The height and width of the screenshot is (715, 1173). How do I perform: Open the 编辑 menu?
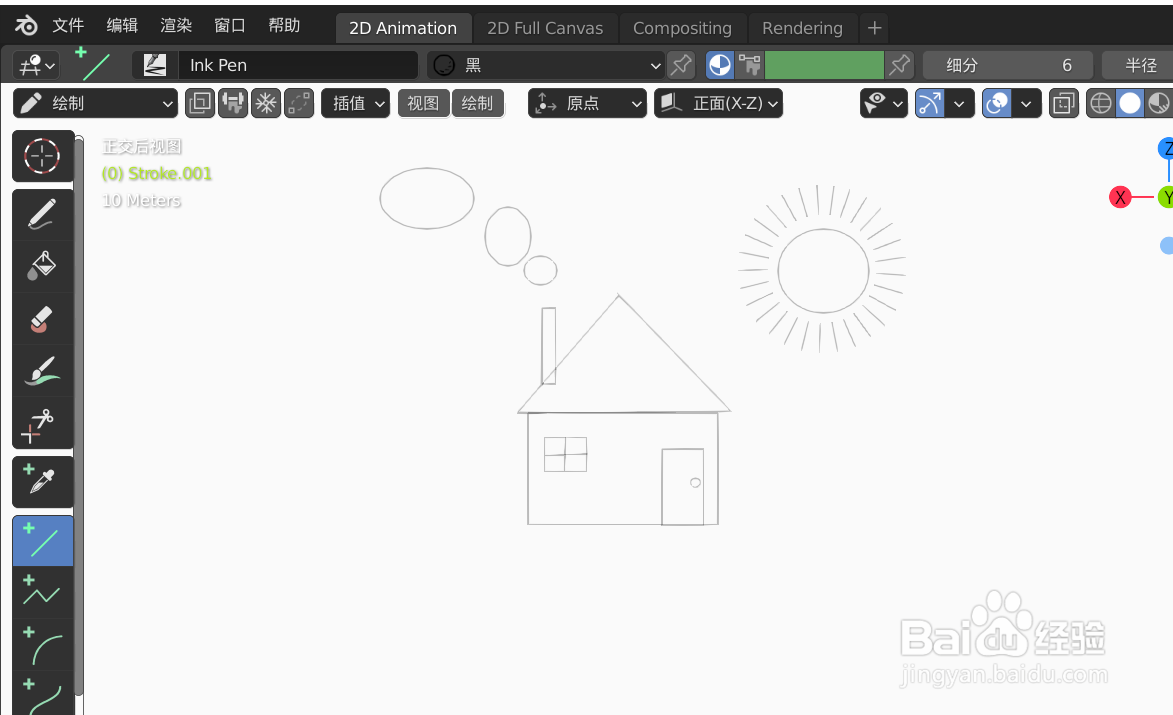pos(122,26)
